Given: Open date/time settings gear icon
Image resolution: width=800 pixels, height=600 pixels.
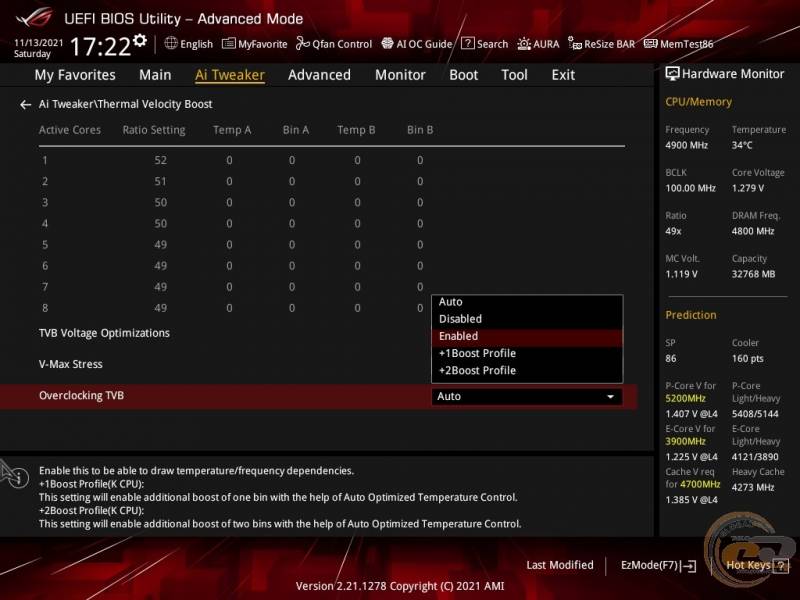Looking at the screenshot, I should (139, 40).
